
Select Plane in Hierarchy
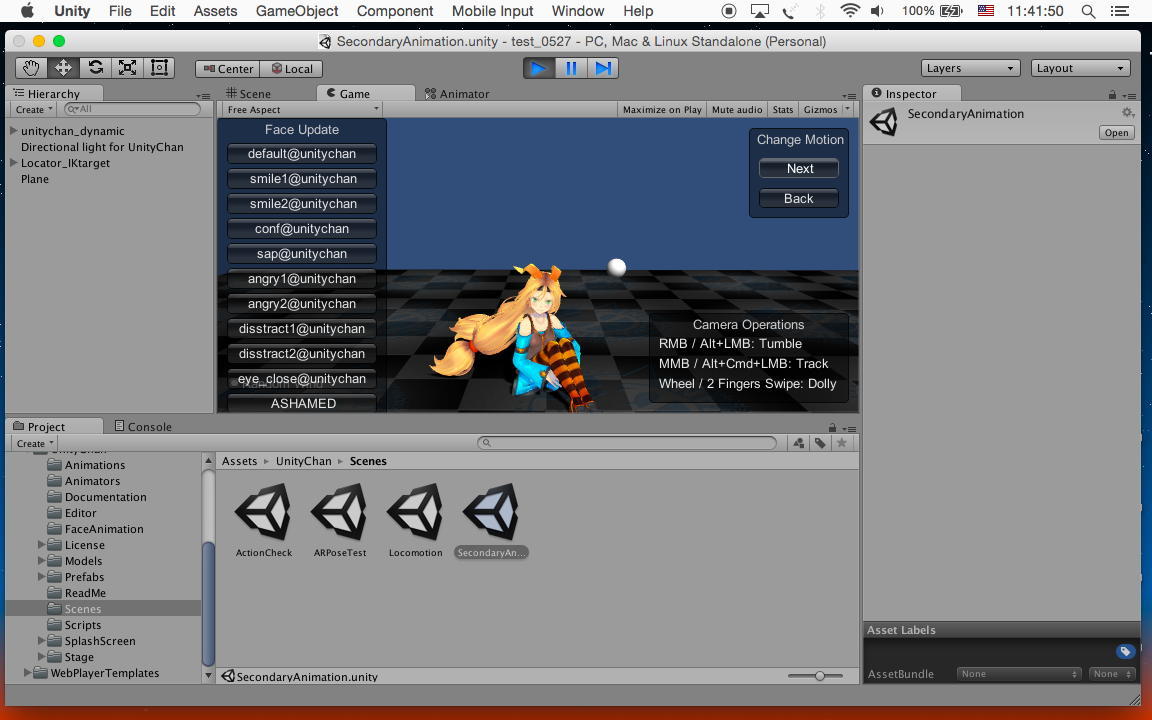point(35,179)
